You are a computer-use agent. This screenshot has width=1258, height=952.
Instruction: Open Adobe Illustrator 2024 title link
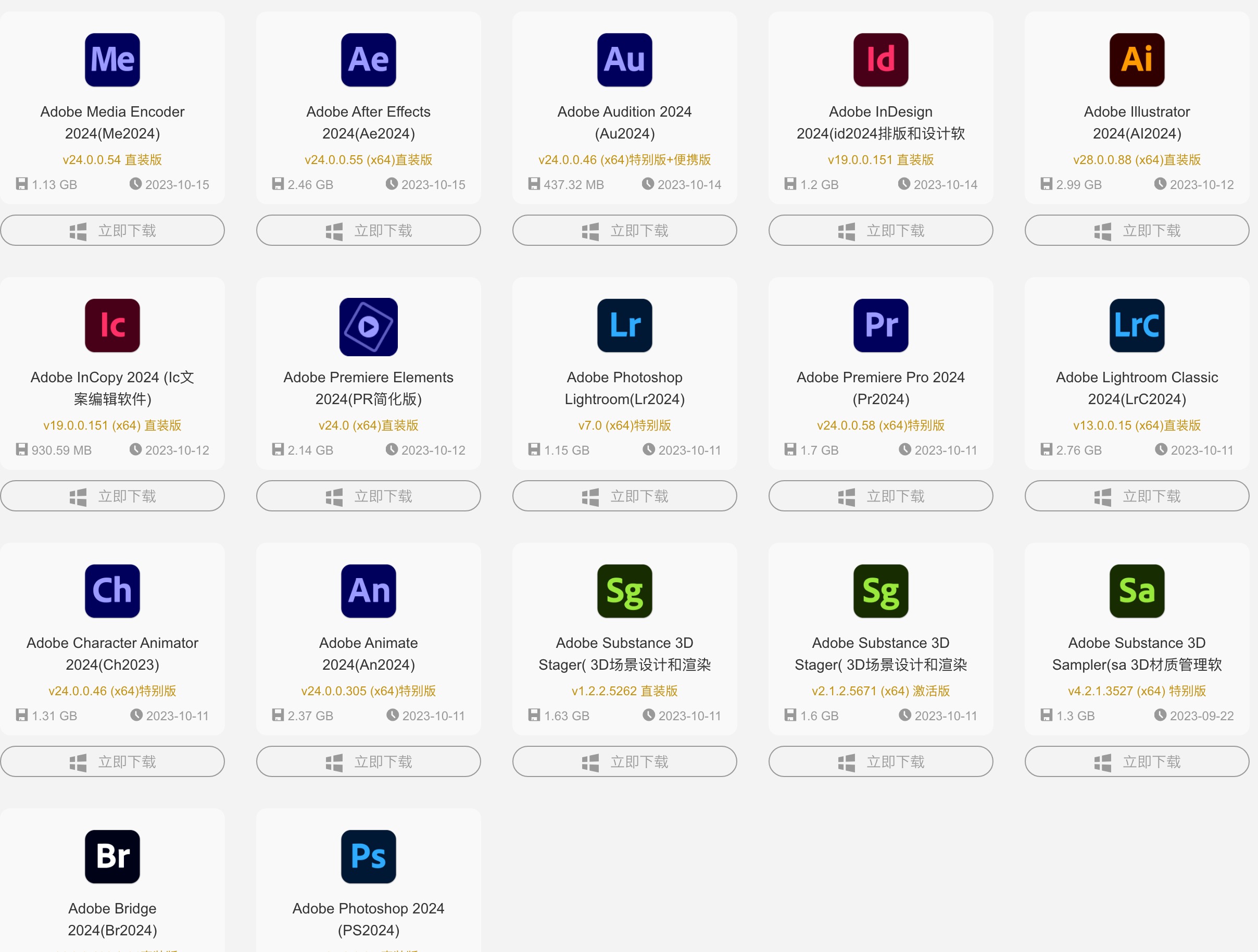[x=1137, y=122]
